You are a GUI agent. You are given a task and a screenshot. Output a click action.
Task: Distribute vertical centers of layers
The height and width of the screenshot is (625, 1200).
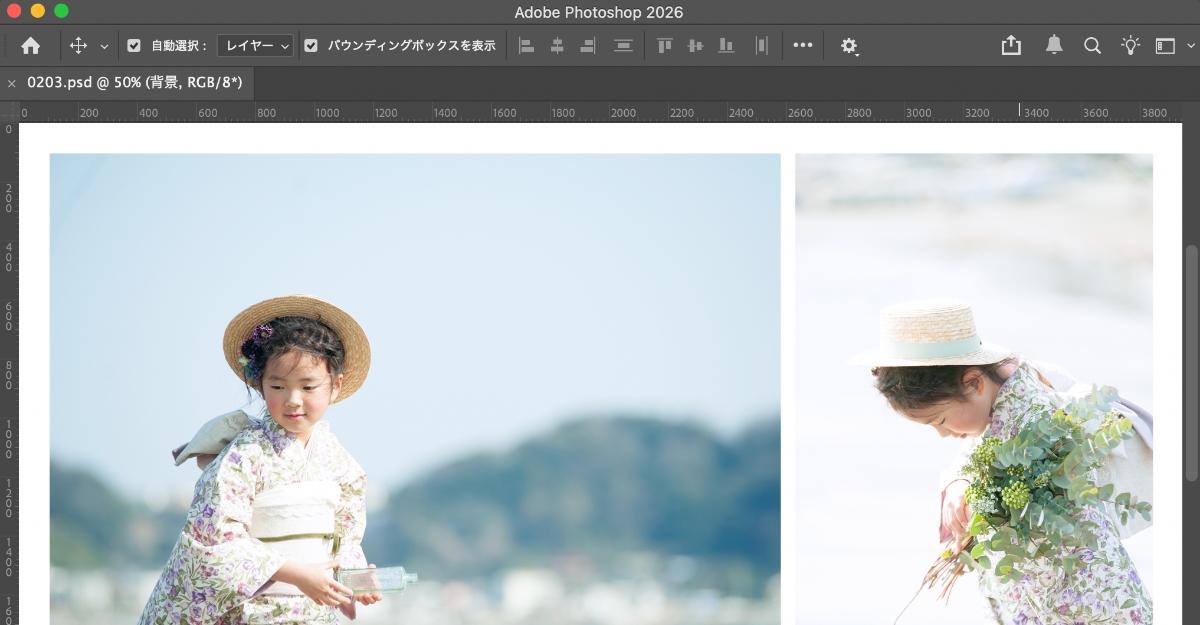pyautogui.click(x=623, y=45)
